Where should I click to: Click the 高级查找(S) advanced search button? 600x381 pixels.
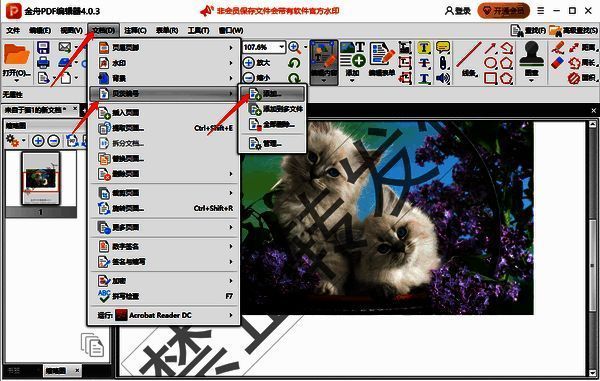[574, 30]
